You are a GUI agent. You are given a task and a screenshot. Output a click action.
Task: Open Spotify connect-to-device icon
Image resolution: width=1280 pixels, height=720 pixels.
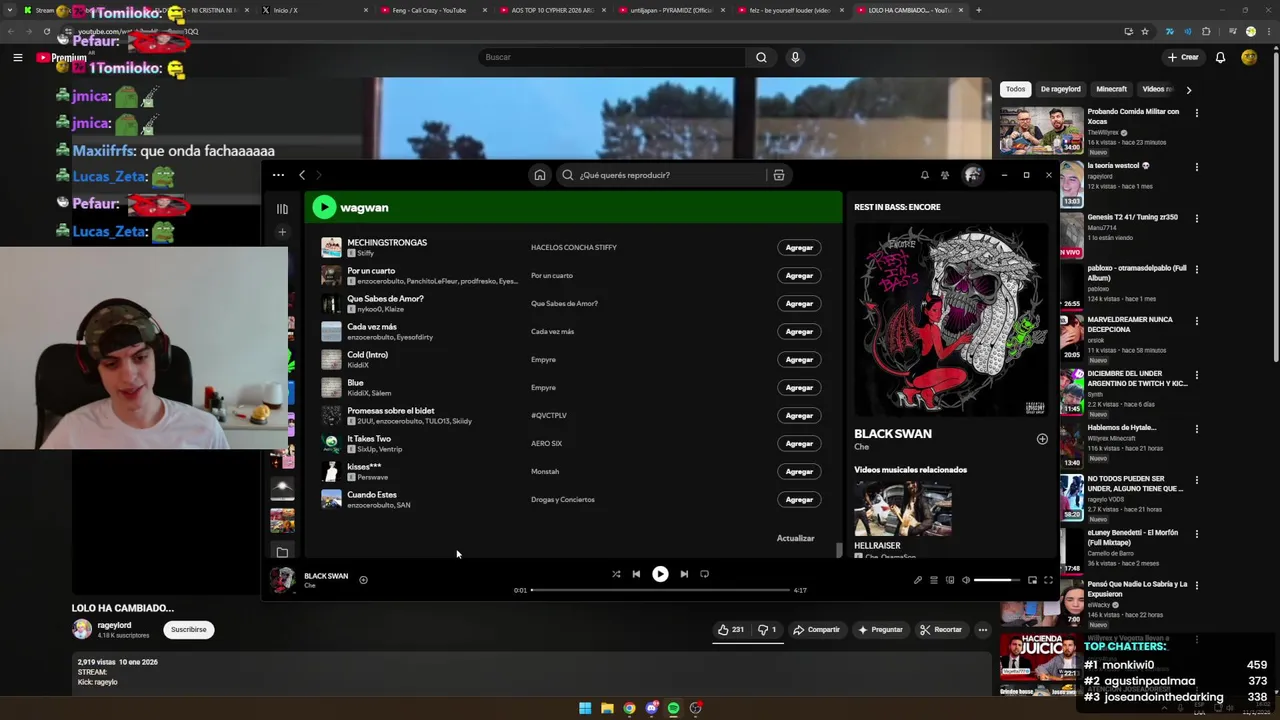point(950,580)
